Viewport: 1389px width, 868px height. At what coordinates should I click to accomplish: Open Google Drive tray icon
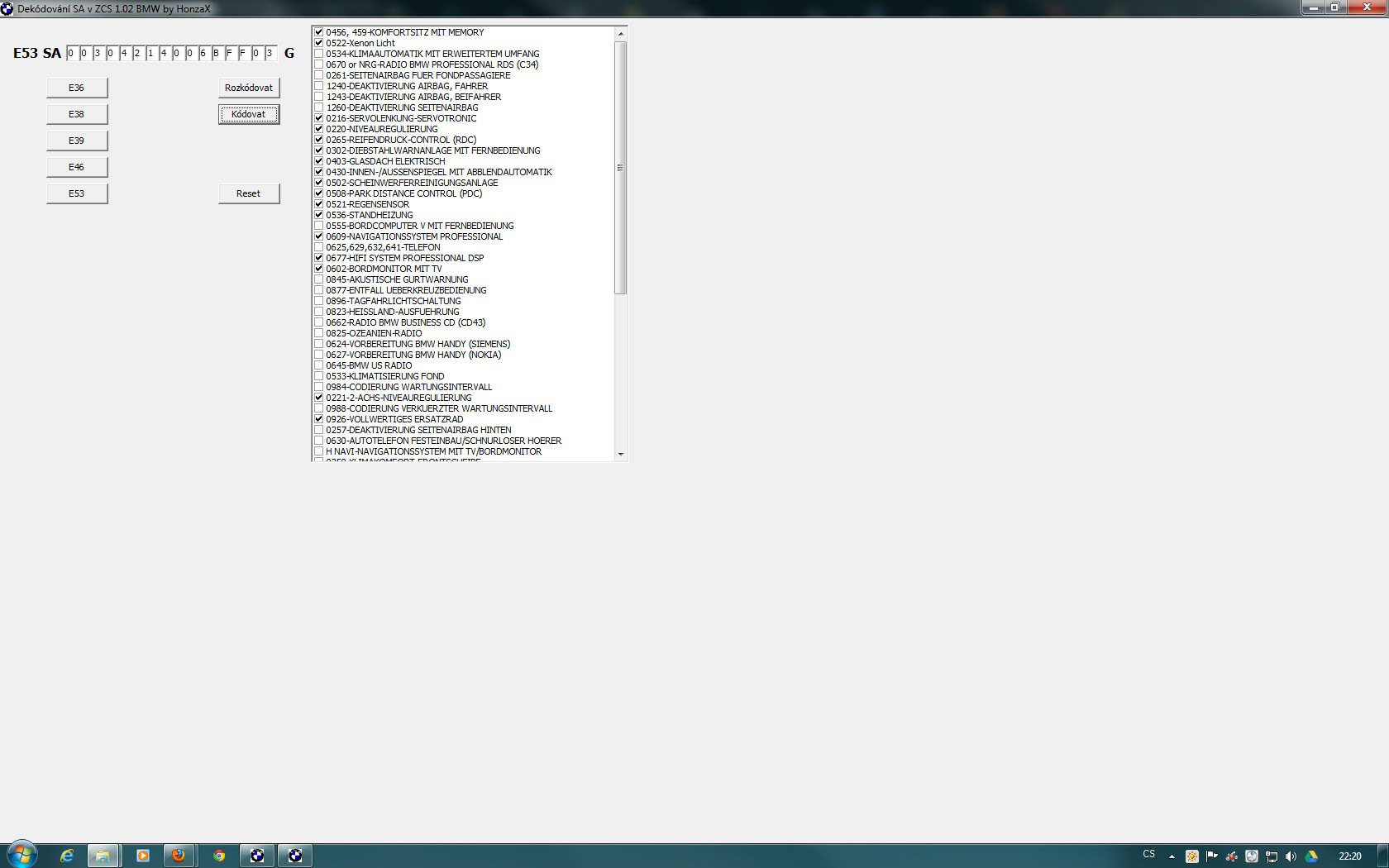point(1311,856)
